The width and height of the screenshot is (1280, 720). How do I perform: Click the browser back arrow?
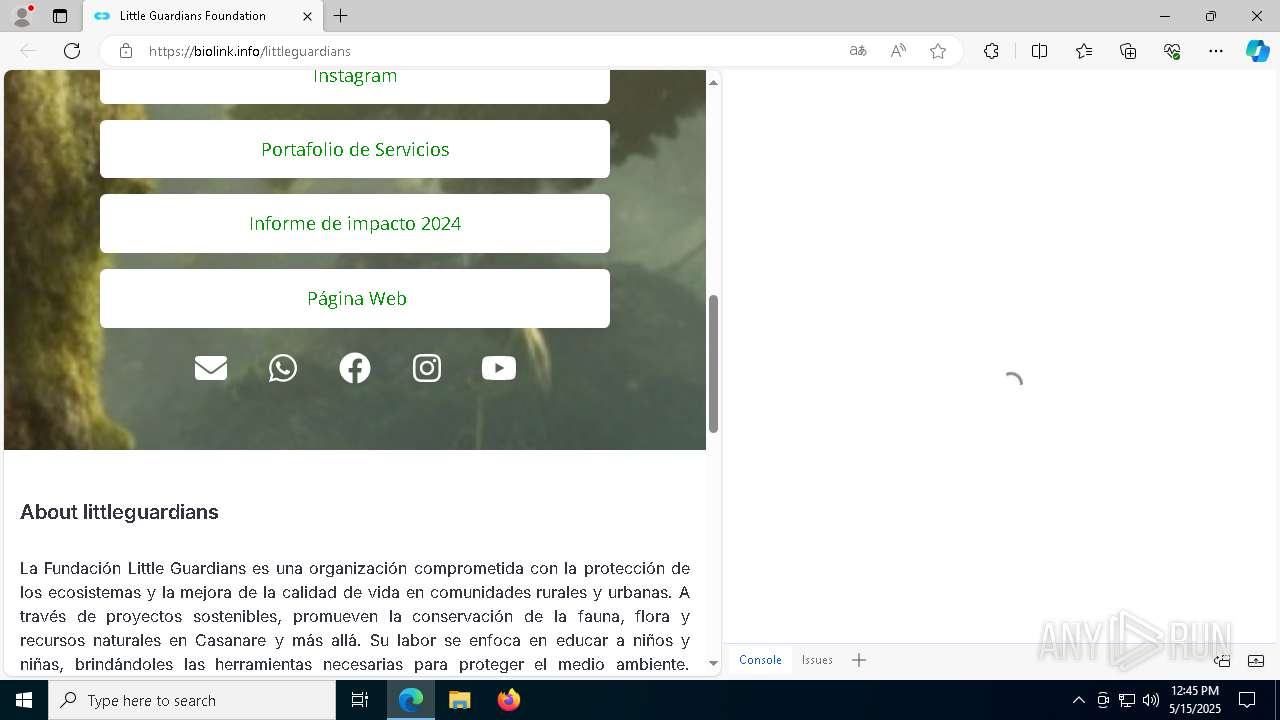click(x=28, y=51)
